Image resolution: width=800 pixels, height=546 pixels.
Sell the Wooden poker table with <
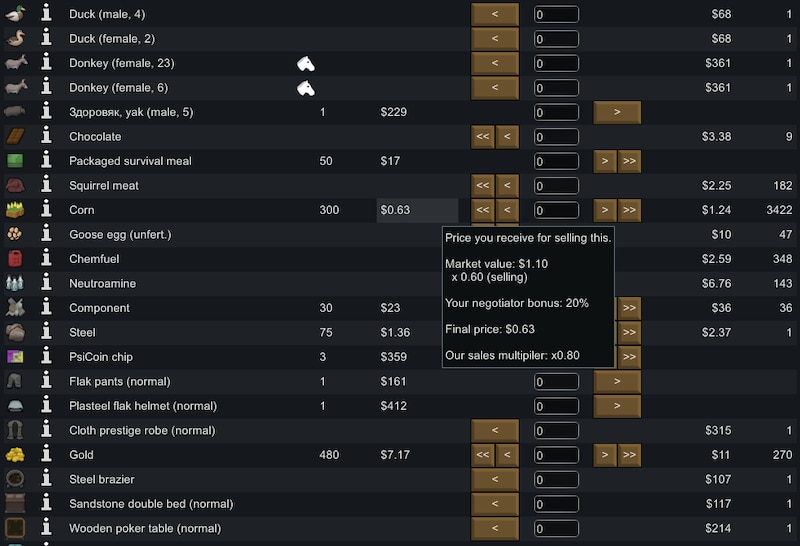click(495, 529)
